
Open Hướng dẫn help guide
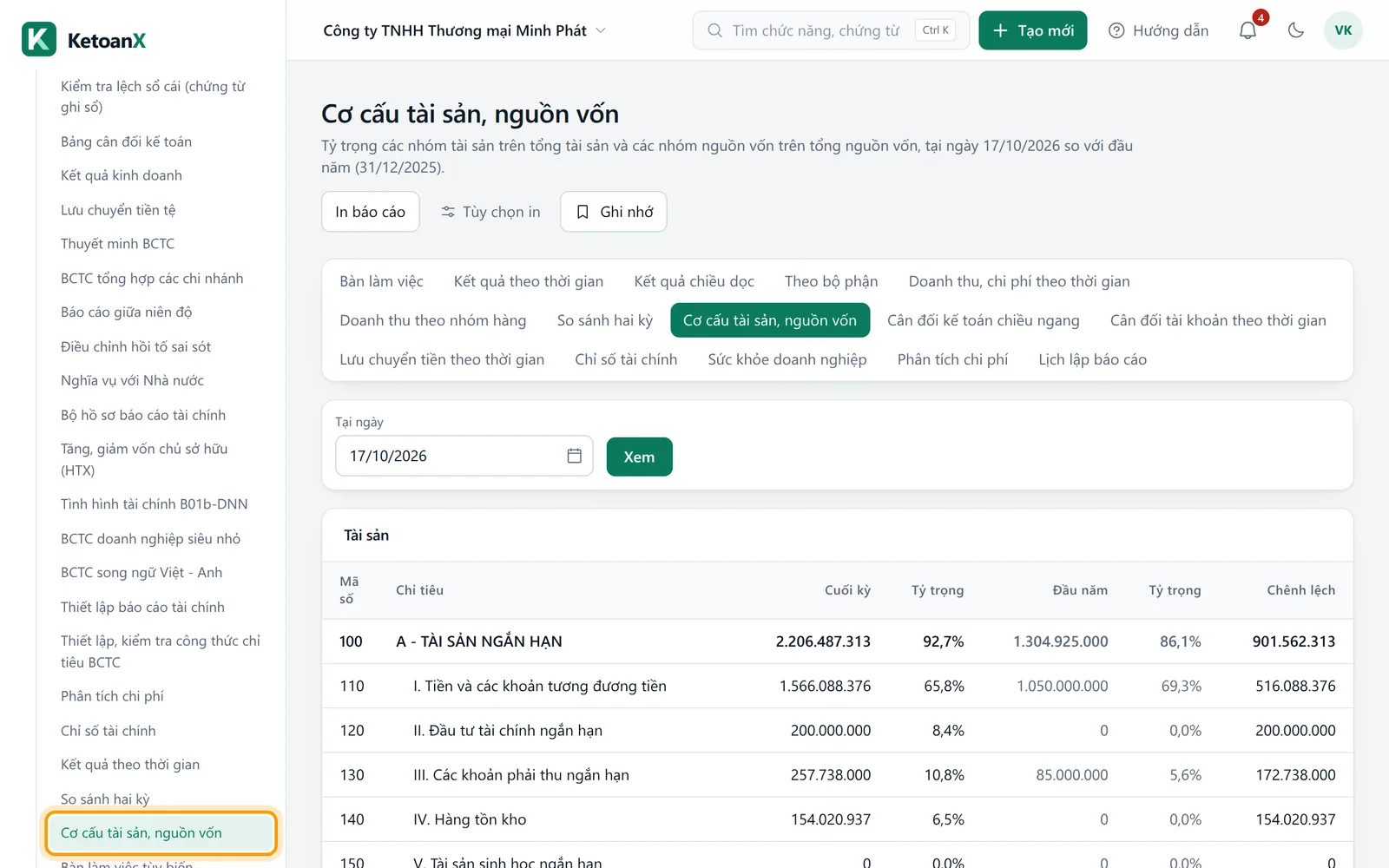pos(1159,30)
